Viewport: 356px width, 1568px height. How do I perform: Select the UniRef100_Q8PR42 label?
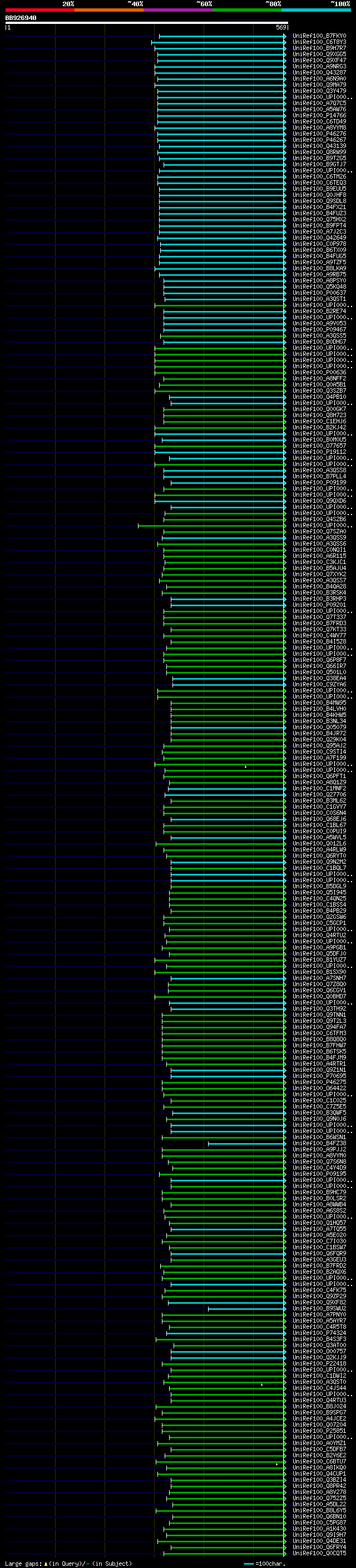click(x=319, y=1486)
